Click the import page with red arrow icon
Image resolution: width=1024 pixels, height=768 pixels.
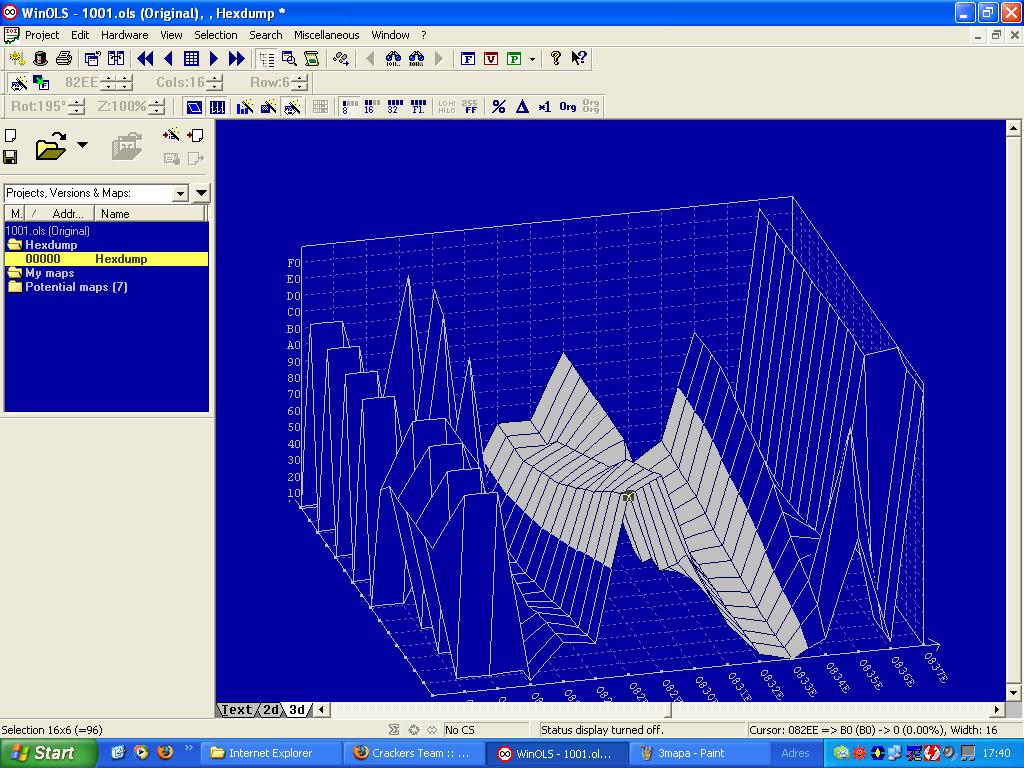(x=195, y=135)
